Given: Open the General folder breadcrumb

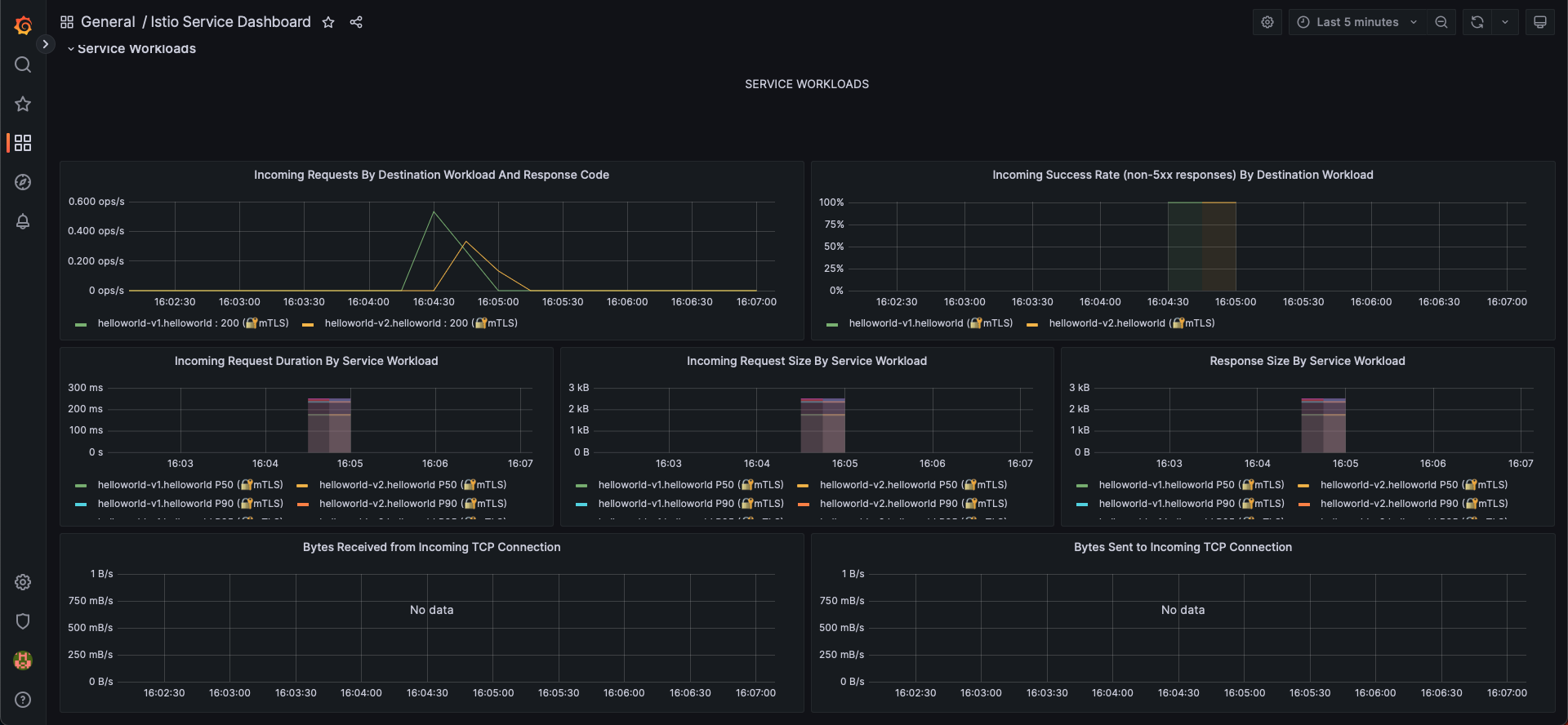Looking at the screenshot, I should point(108,22).
